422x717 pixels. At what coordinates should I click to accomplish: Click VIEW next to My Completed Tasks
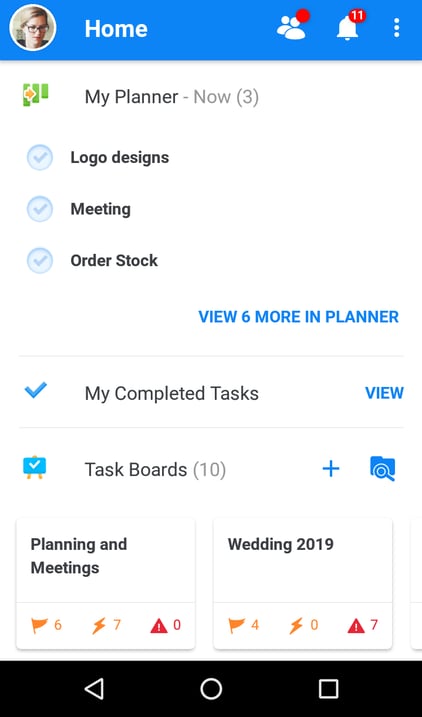pyautogui.click(x=385, y=393)
